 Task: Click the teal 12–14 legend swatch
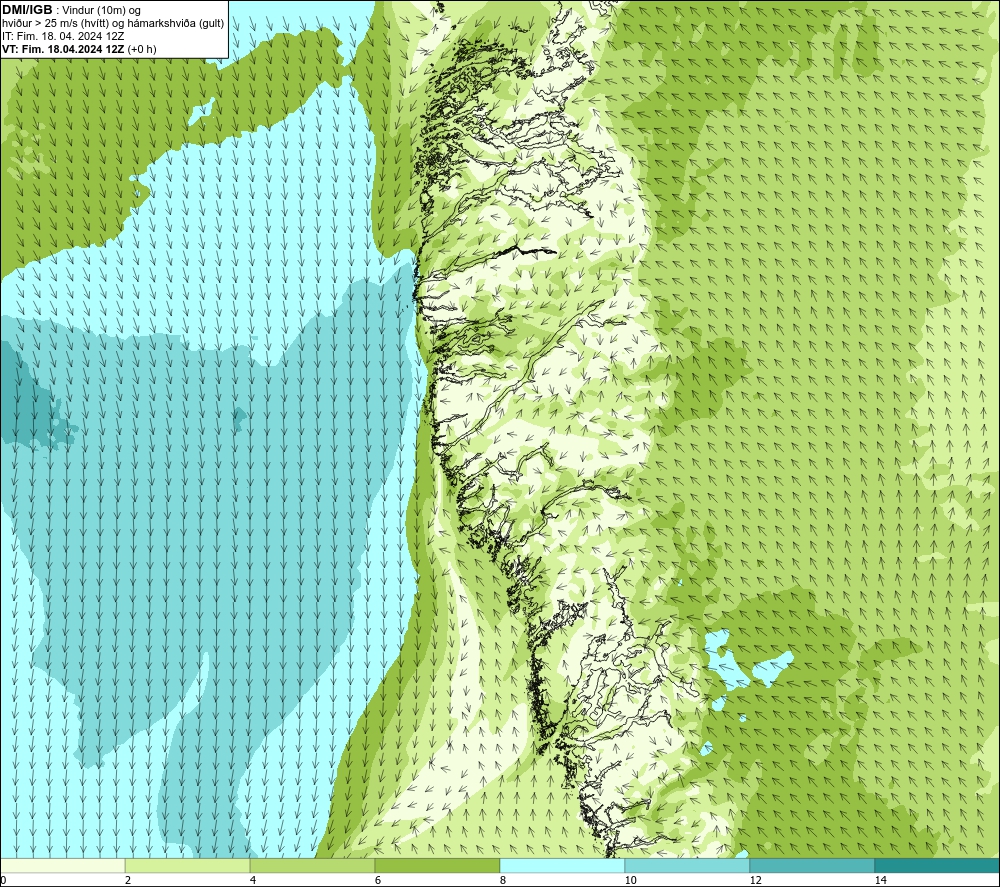point(812,866)
